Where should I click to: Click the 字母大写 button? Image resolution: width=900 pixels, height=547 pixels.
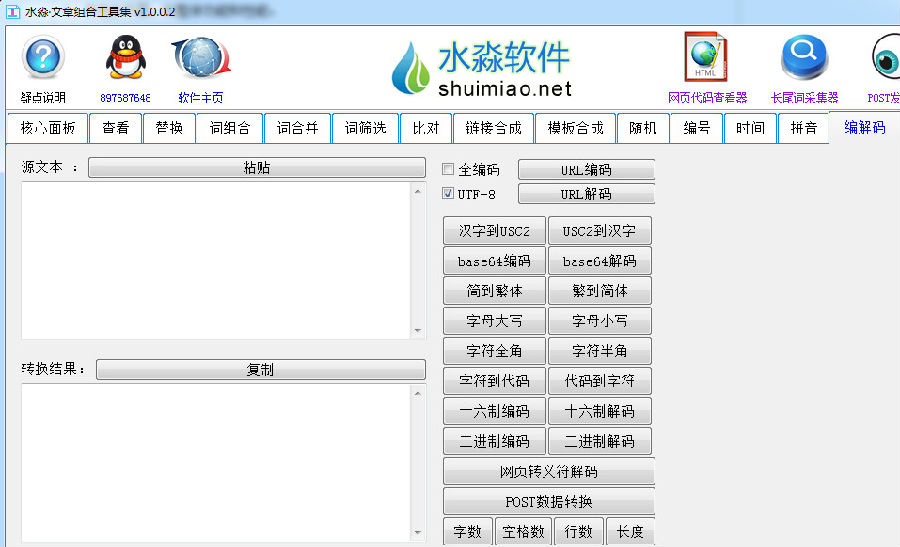pyautogui.click(x=494, y=321)
